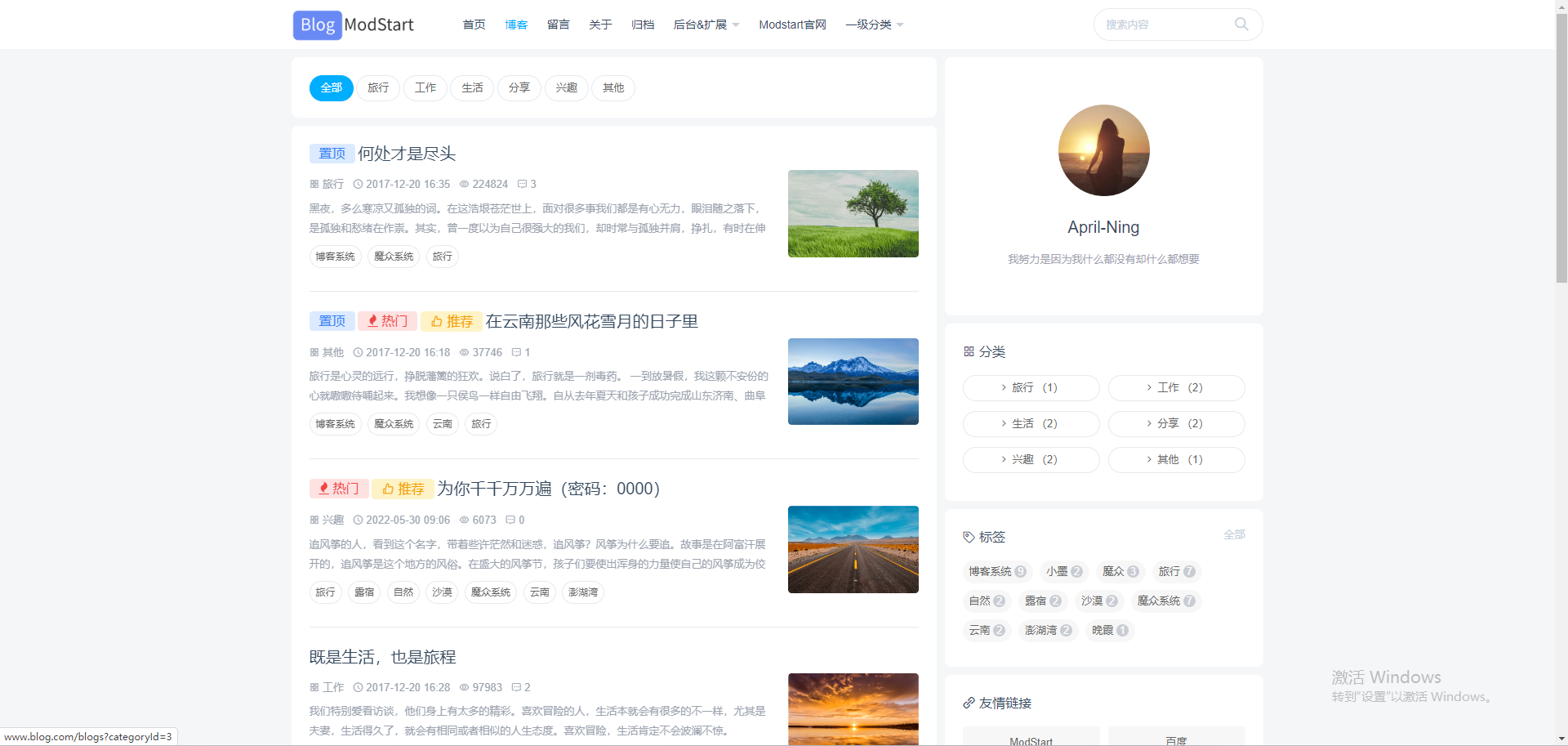
Task: Click 魔众系统 tag under 何处才是尽头
Action: pos(394,257)
